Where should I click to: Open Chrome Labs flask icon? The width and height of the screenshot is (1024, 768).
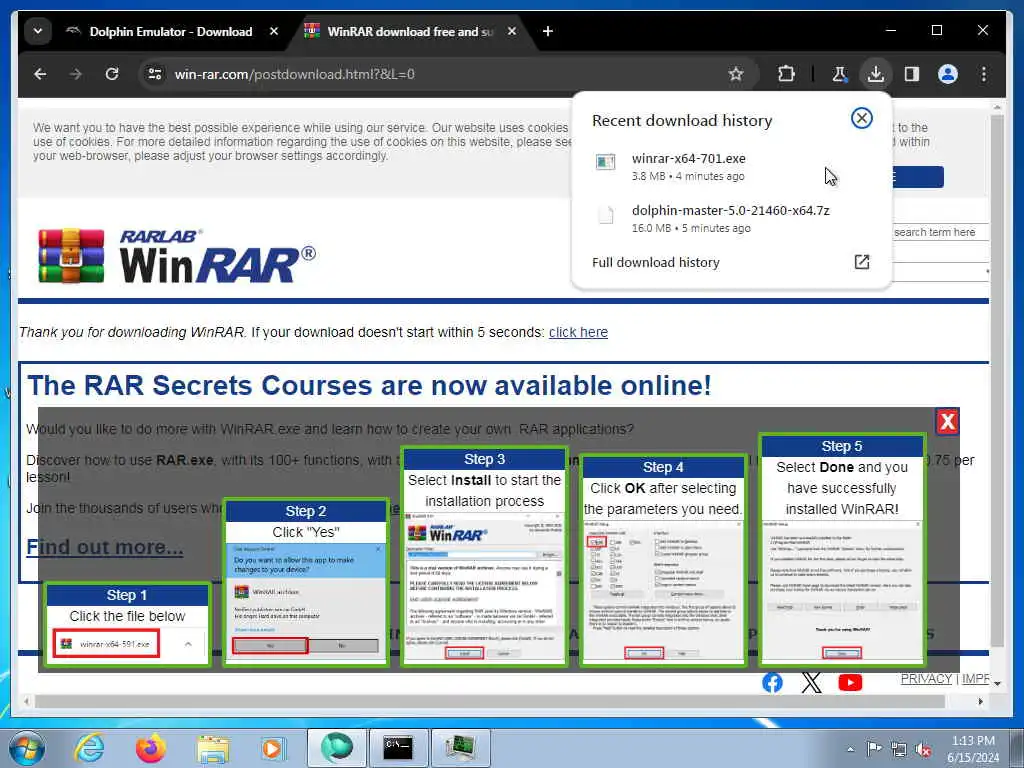pyautogui.click(x=840, y=74)
